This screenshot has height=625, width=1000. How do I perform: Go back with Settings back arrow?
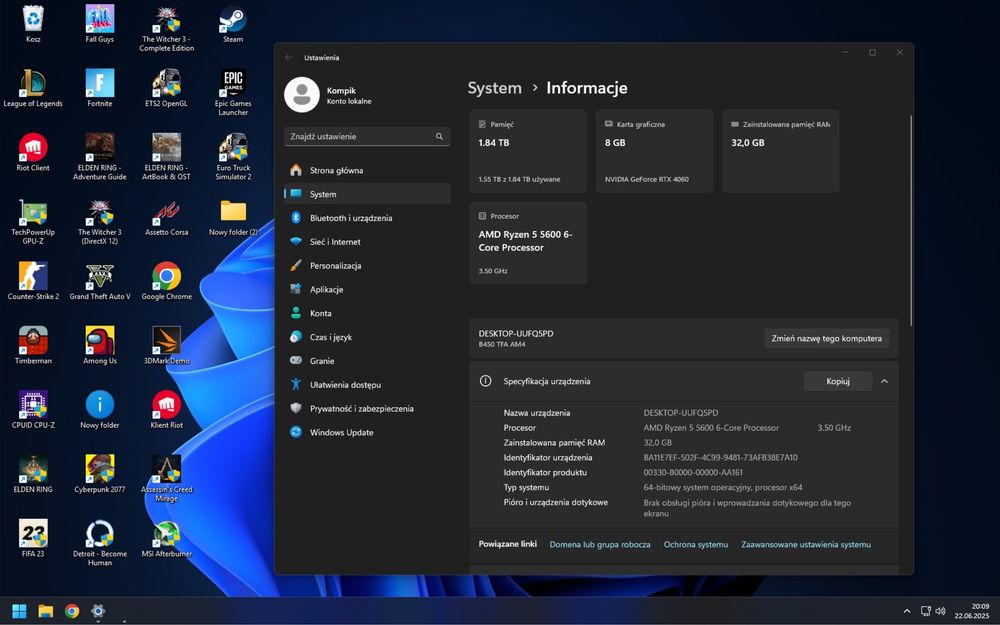(289, 57)
